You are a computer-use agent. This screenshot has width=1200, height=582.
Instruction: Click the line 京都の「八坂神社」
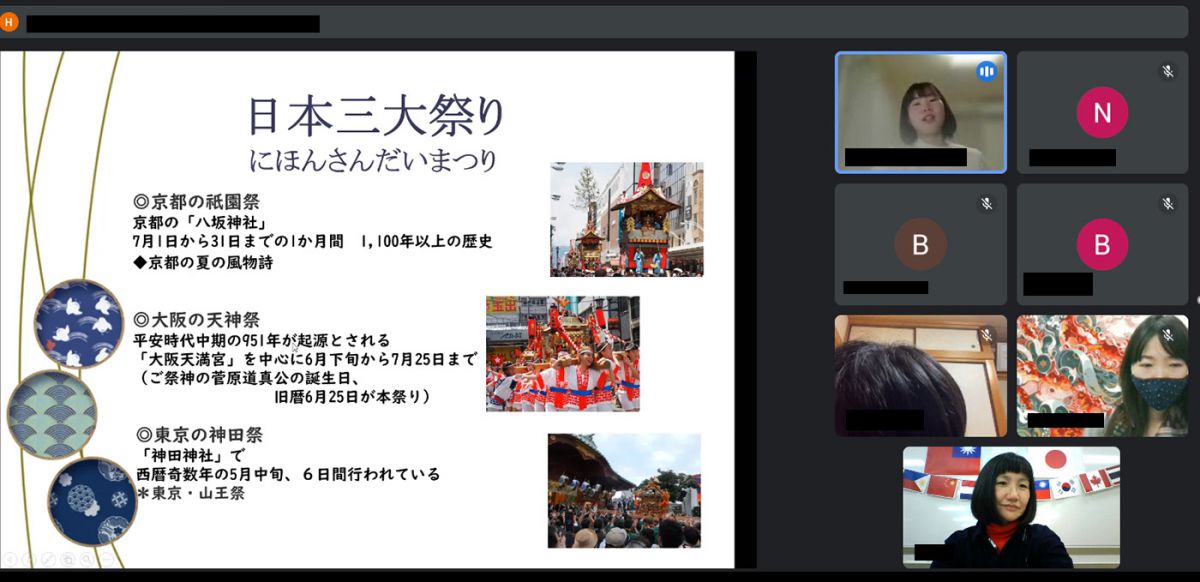click(200, 222)
